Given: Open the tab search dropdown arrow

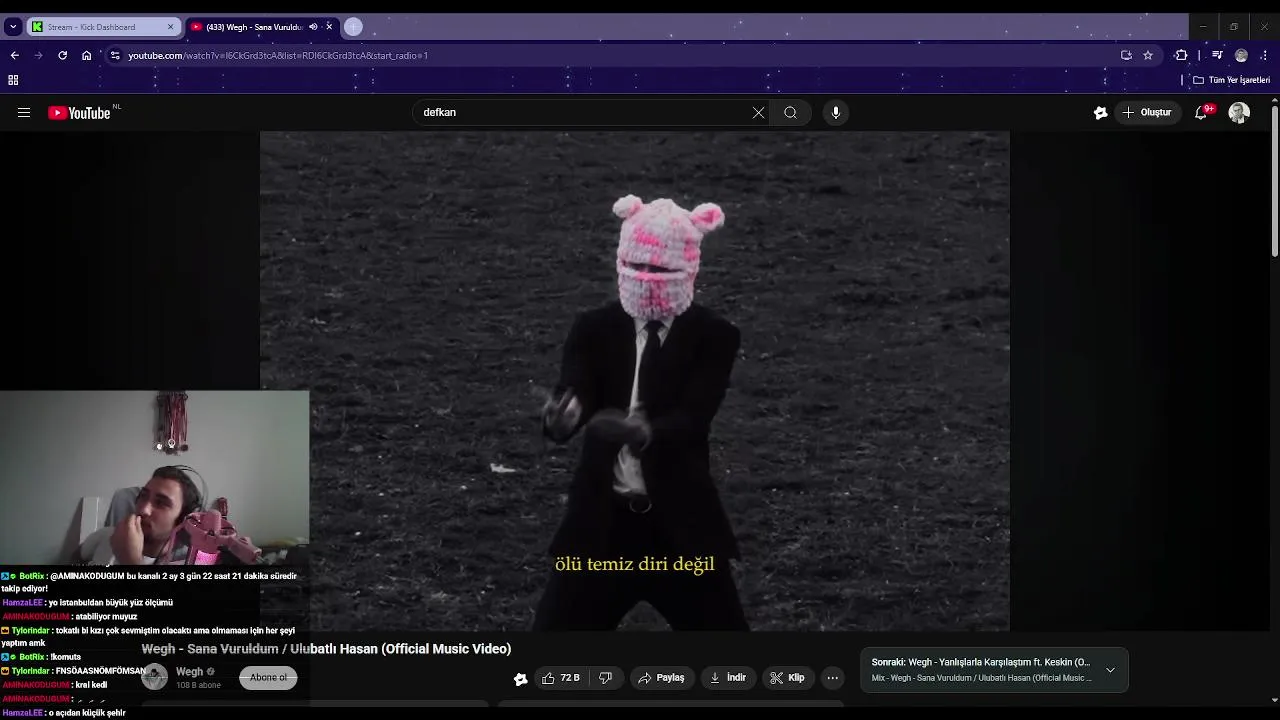Looking at the screenshot, I should click(x=13, y=27).
